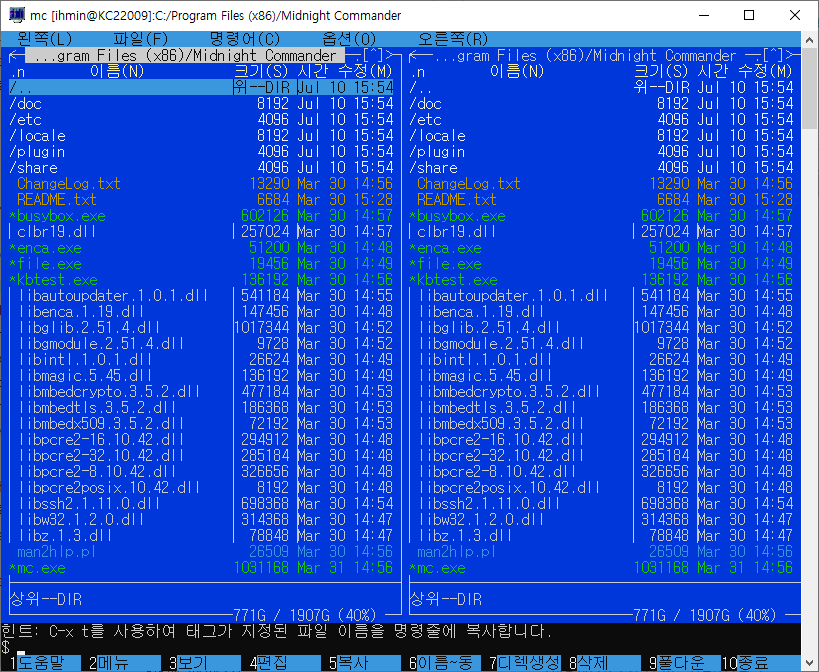Select clbr19.dll in left panel

tap(201, 232)
